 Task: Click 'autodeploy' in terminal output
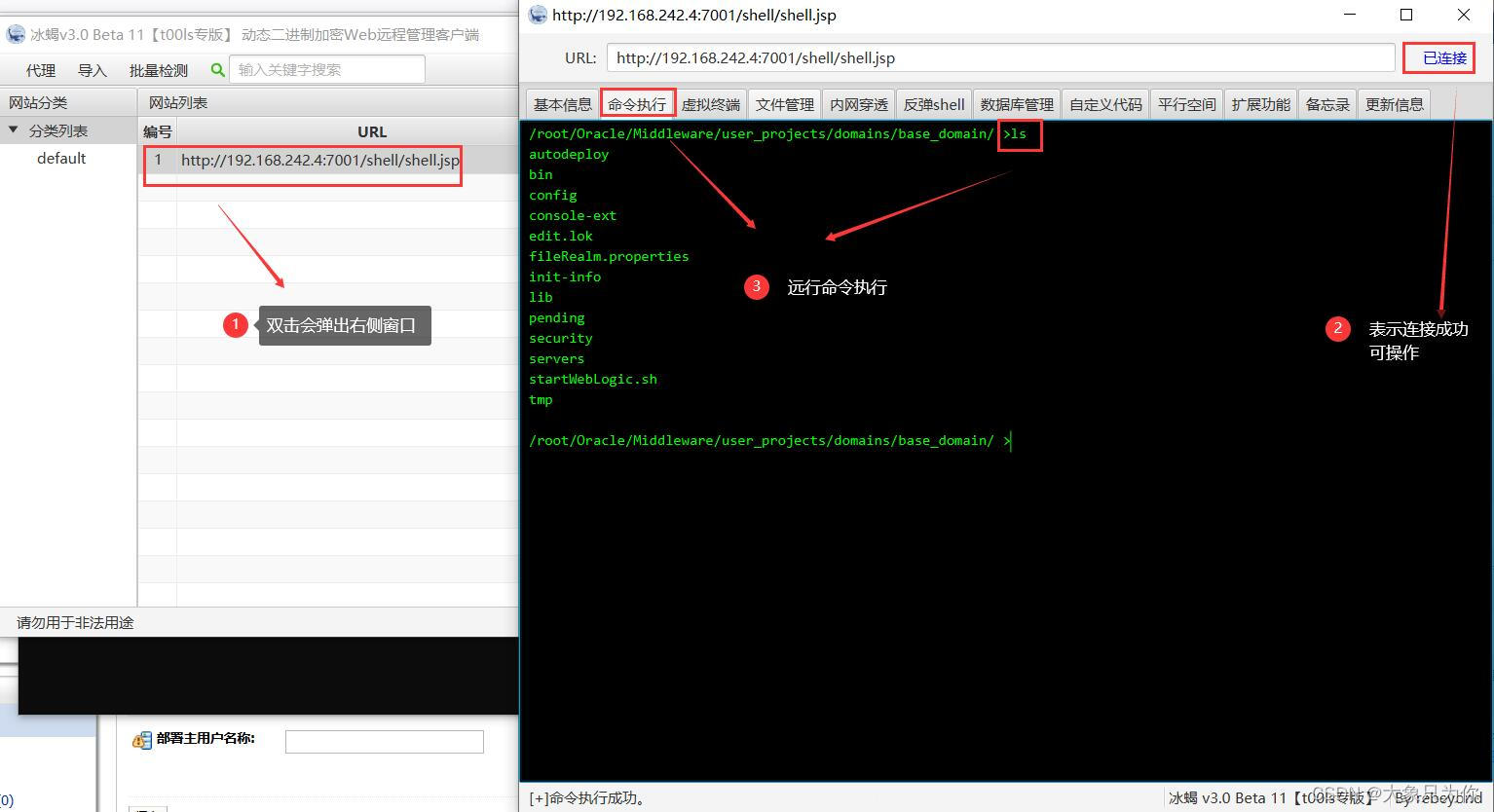click(x=569, y=154)
